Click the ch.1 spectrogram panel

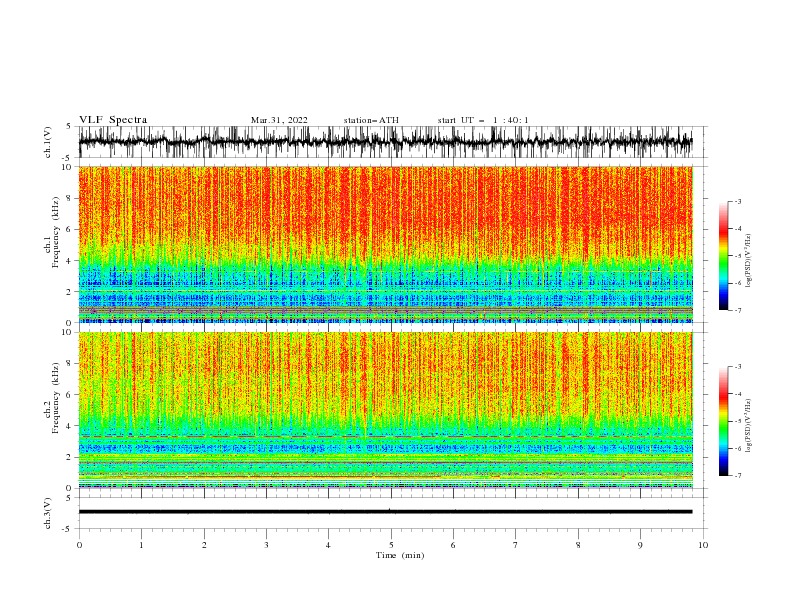(386, 244)
